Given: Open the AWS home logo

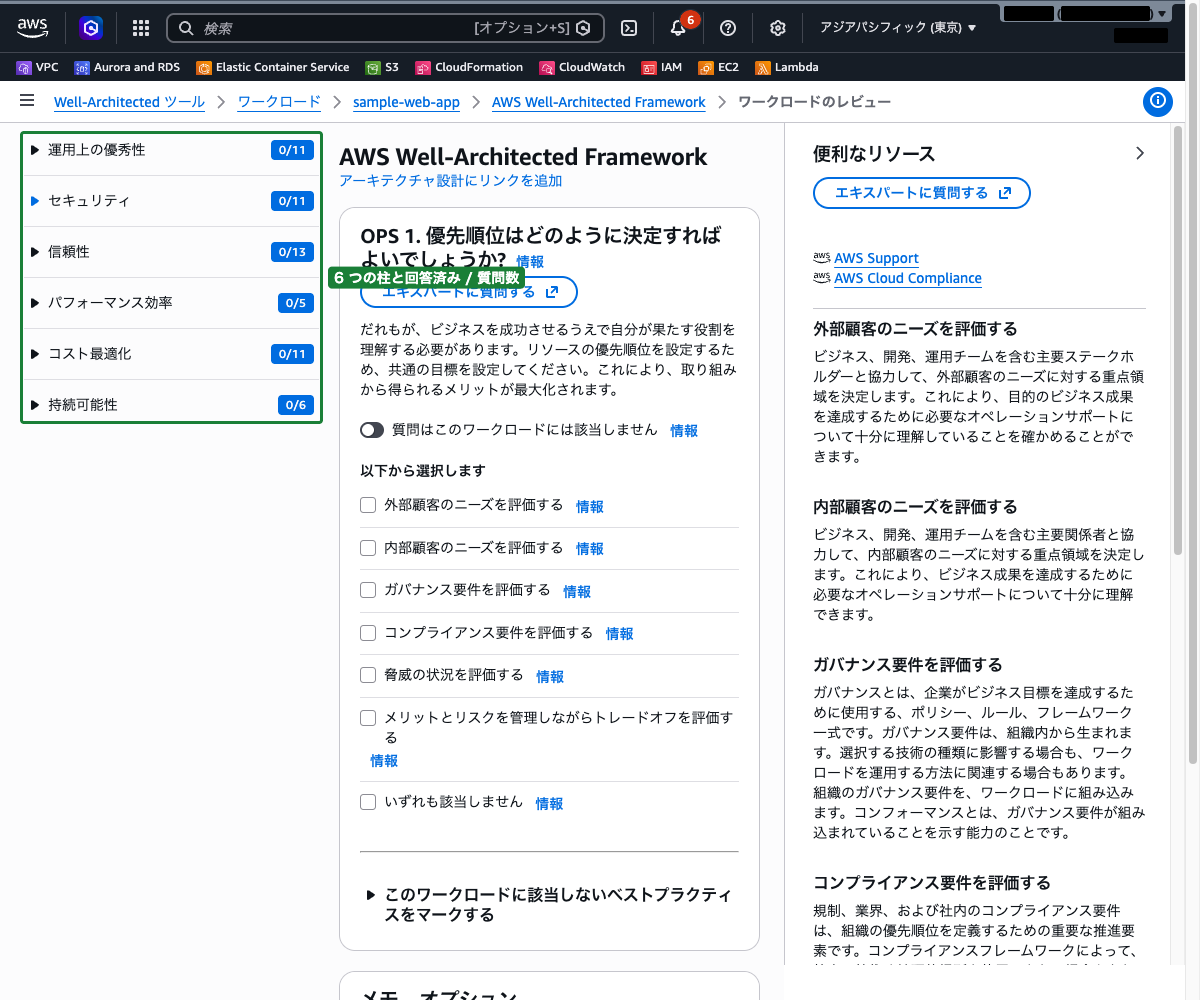Looking at the screenshot, I should tap(33, 28).
